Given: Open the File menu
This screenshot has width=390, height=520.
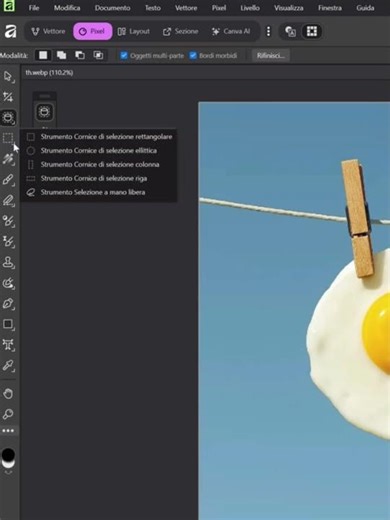Looking at the screenshot, I should tap(34, 8).
